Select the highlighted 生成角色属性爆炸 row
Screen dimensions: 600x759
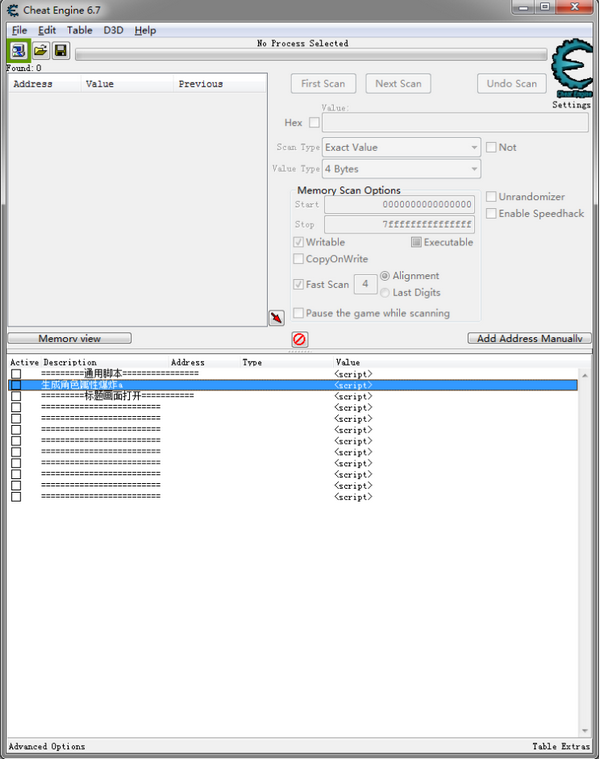293,385
